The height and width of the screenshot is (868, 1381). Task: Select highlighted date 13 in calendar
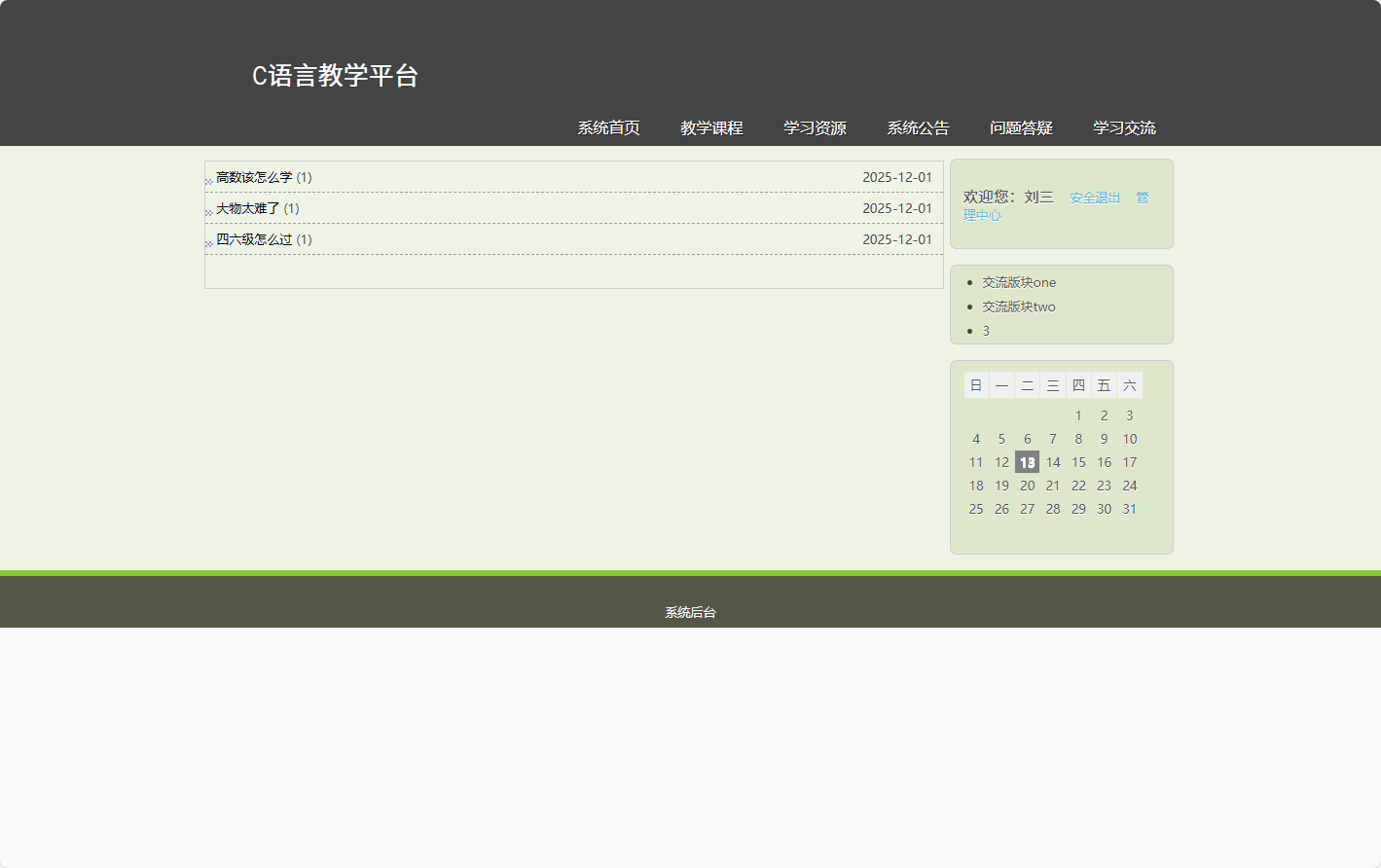1027,462
